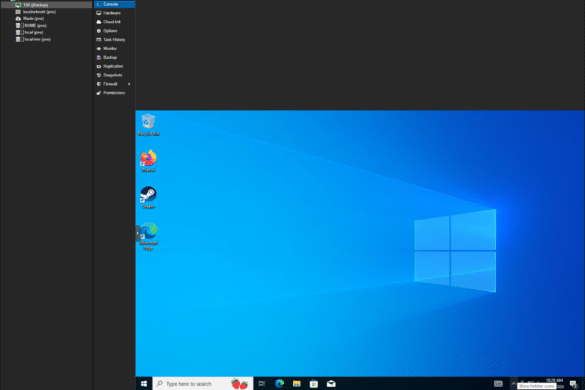Open File Explorer from the taskbar

coord(297,384)
